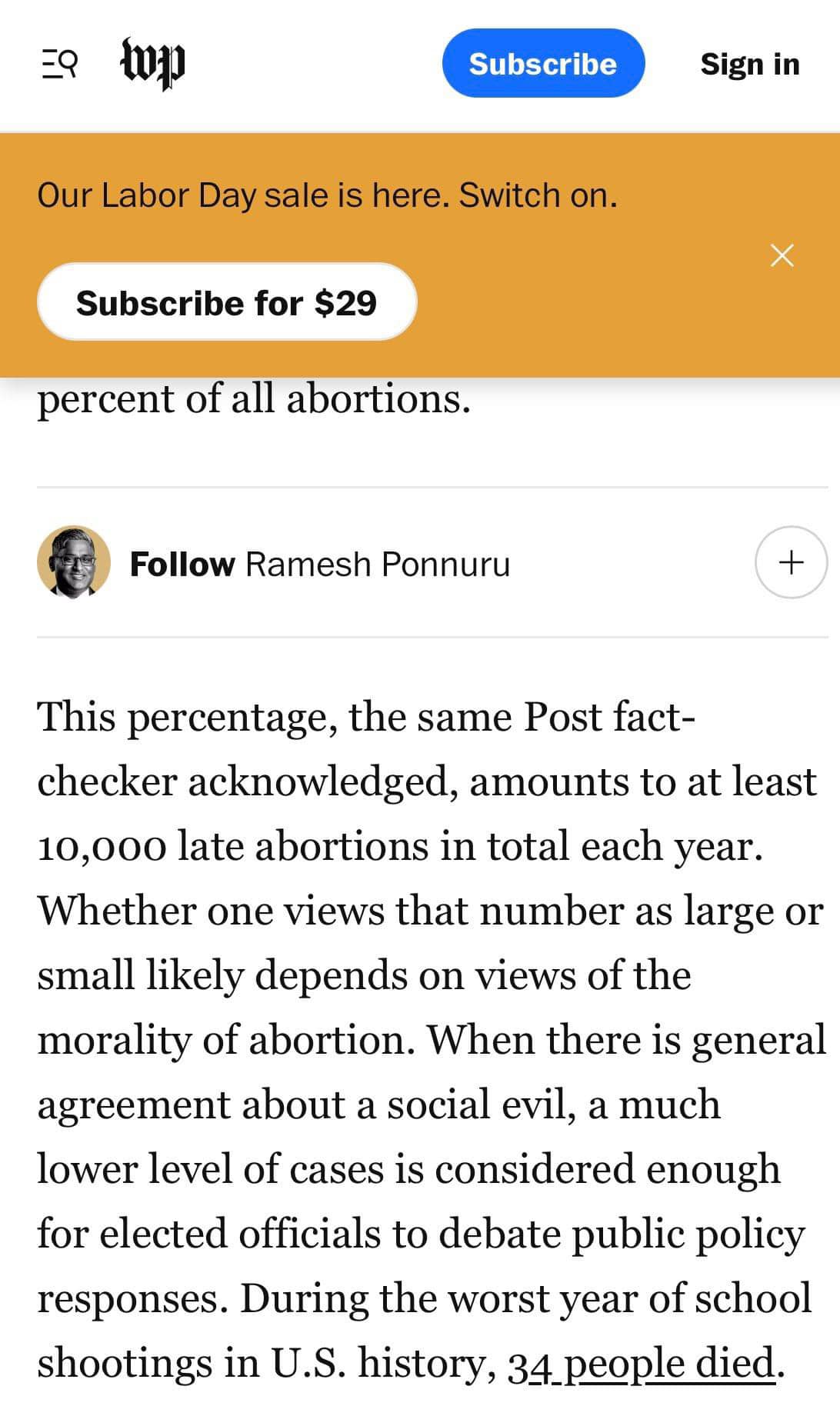The width and height of the screenshot is (840, 1406).
Task: Click the "for elected officials to debate" line
Action: coord(421,1234)
